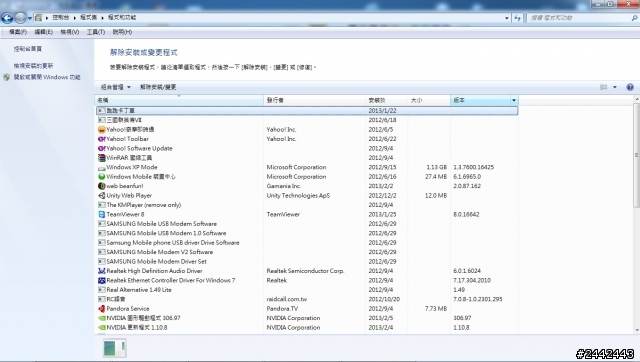Image resolution: width=640 pixels, height=362 pixels.
Task: Open the View (V) menu
Action: point(69,32)
